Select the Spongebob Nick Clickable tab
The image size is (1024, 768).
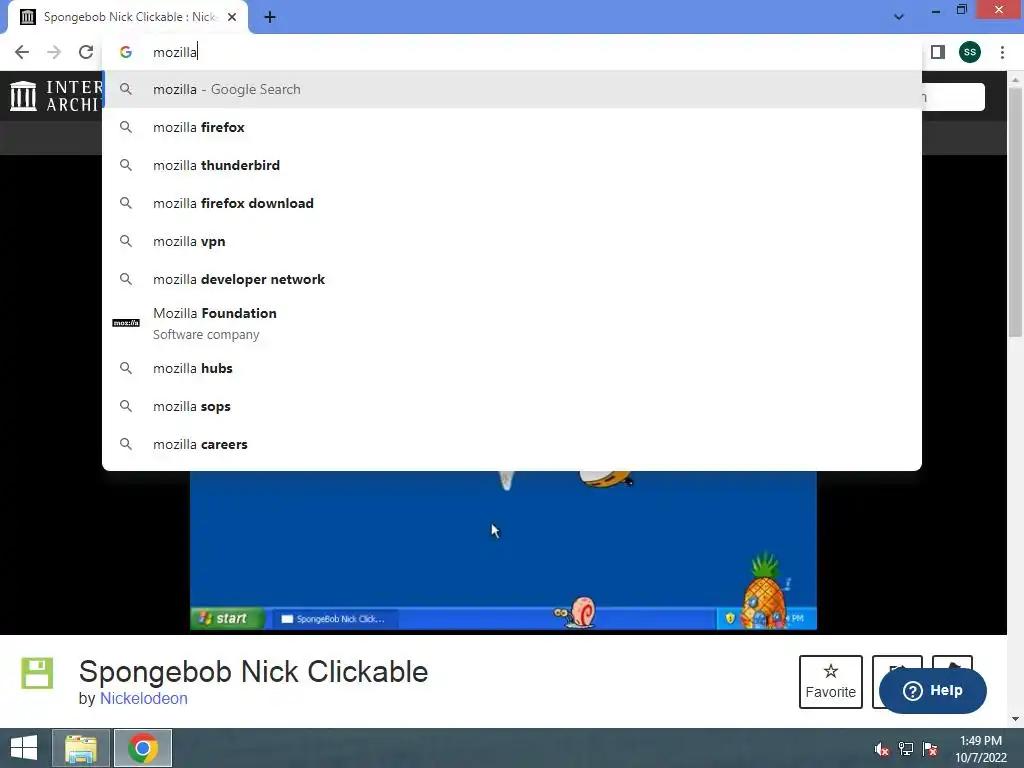pos(128,17)
